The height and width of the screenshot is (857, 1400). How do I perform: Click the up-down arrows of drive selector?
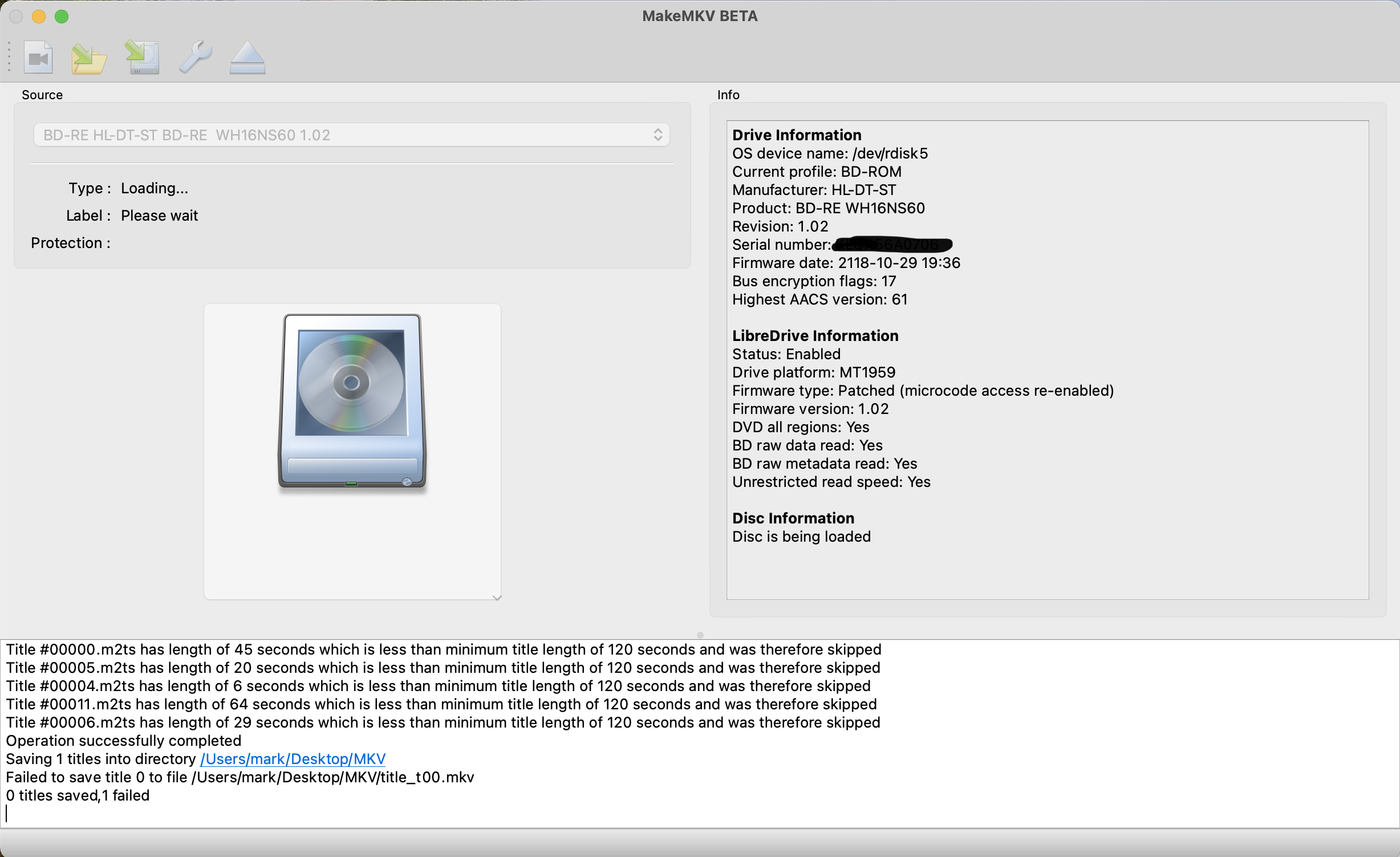click(658, 135)
